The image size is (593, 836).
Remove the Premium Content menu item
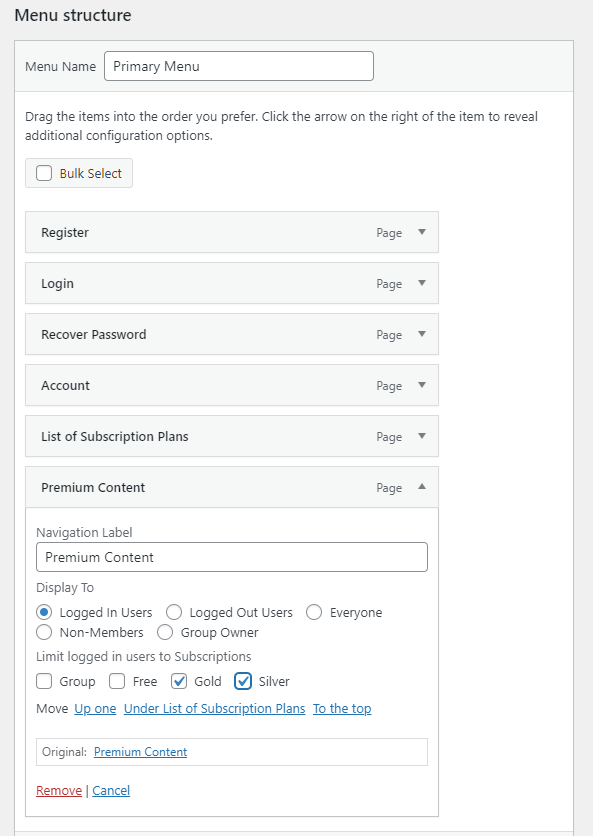[x=59, y=790]
